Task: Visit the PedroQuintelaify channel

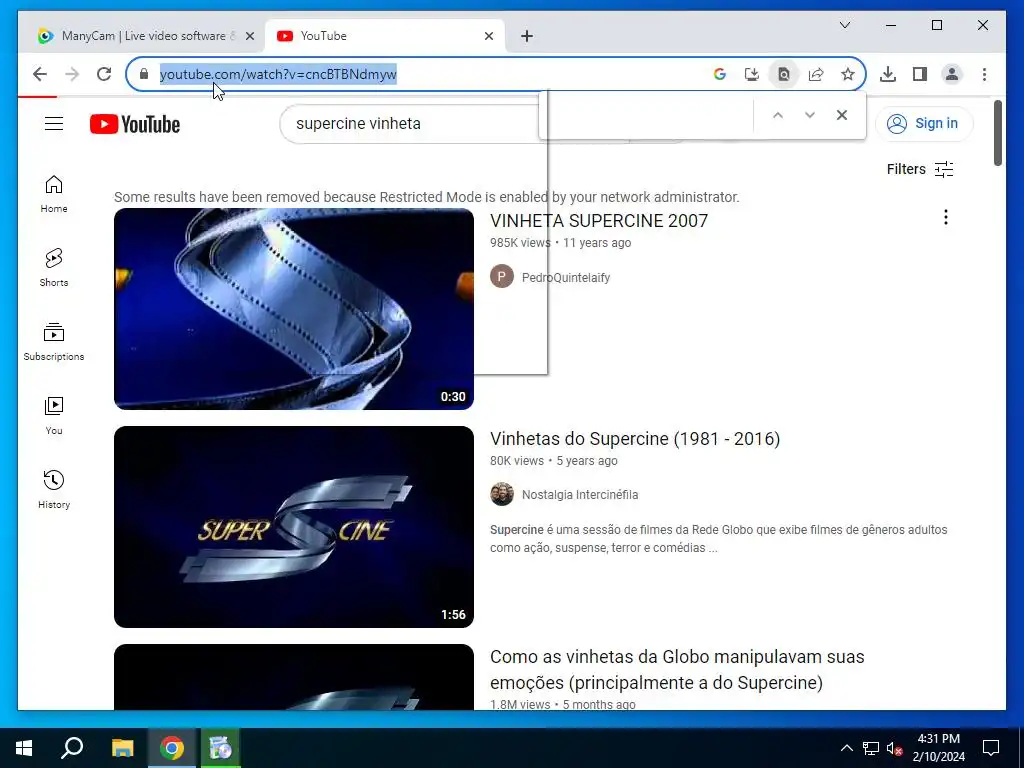Action: (566, 278)
